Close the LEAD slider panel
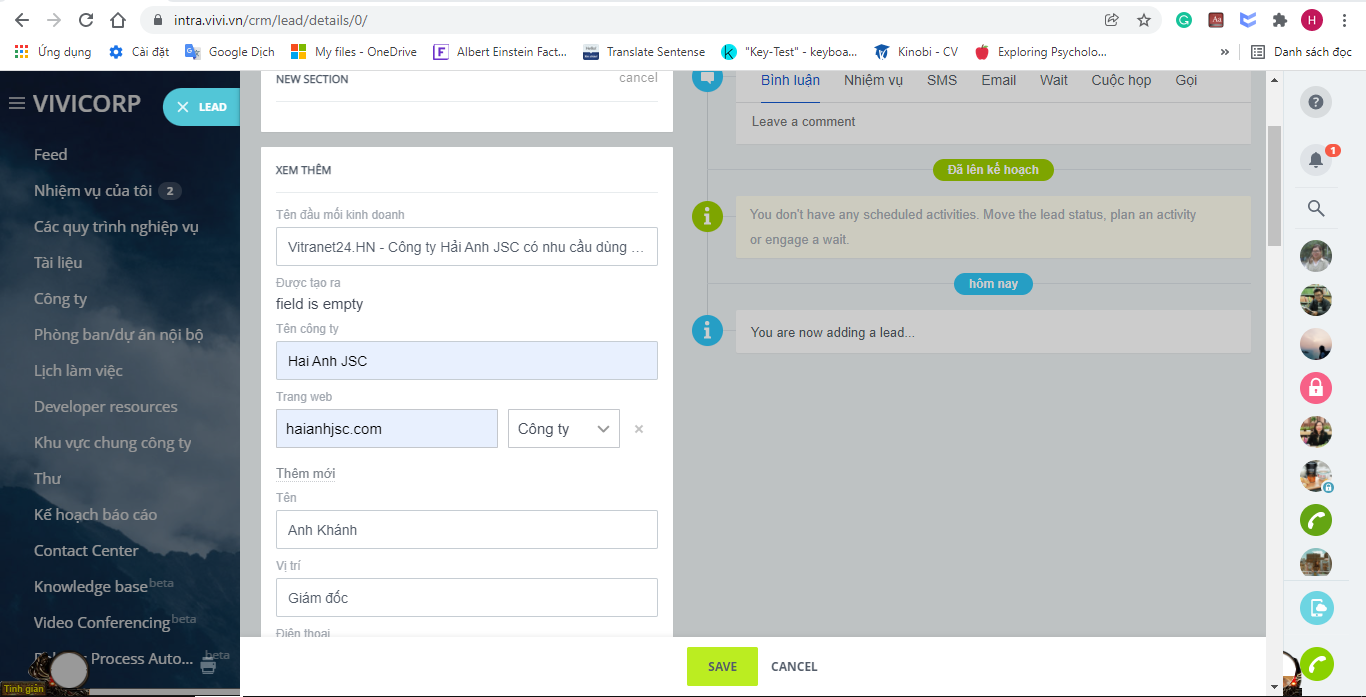Image resolution: width=1366 pixels, height=697 pixels. (x=182, y=107)
